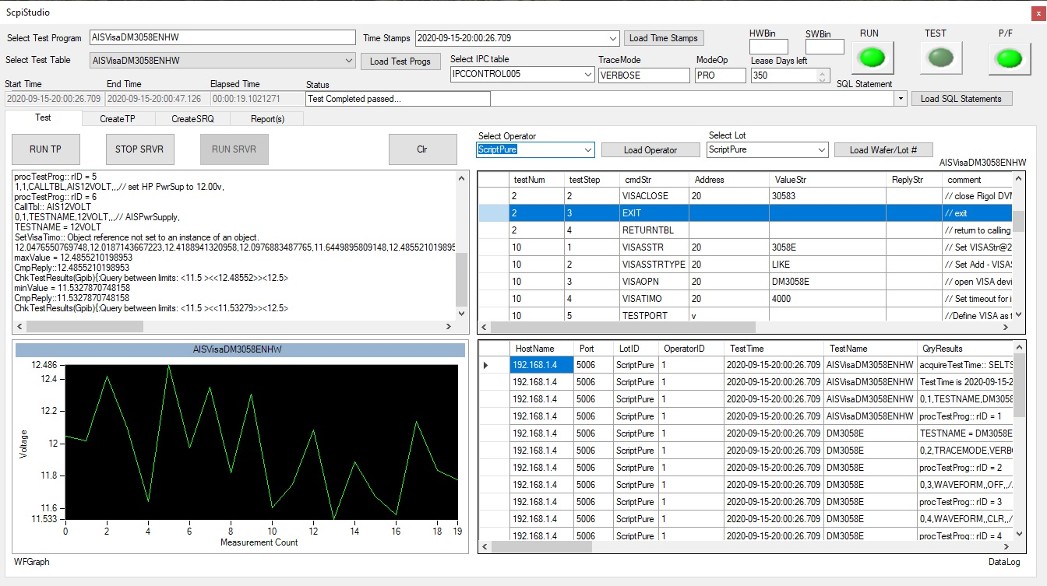Click the TEST indicator light

pos(941,58)
